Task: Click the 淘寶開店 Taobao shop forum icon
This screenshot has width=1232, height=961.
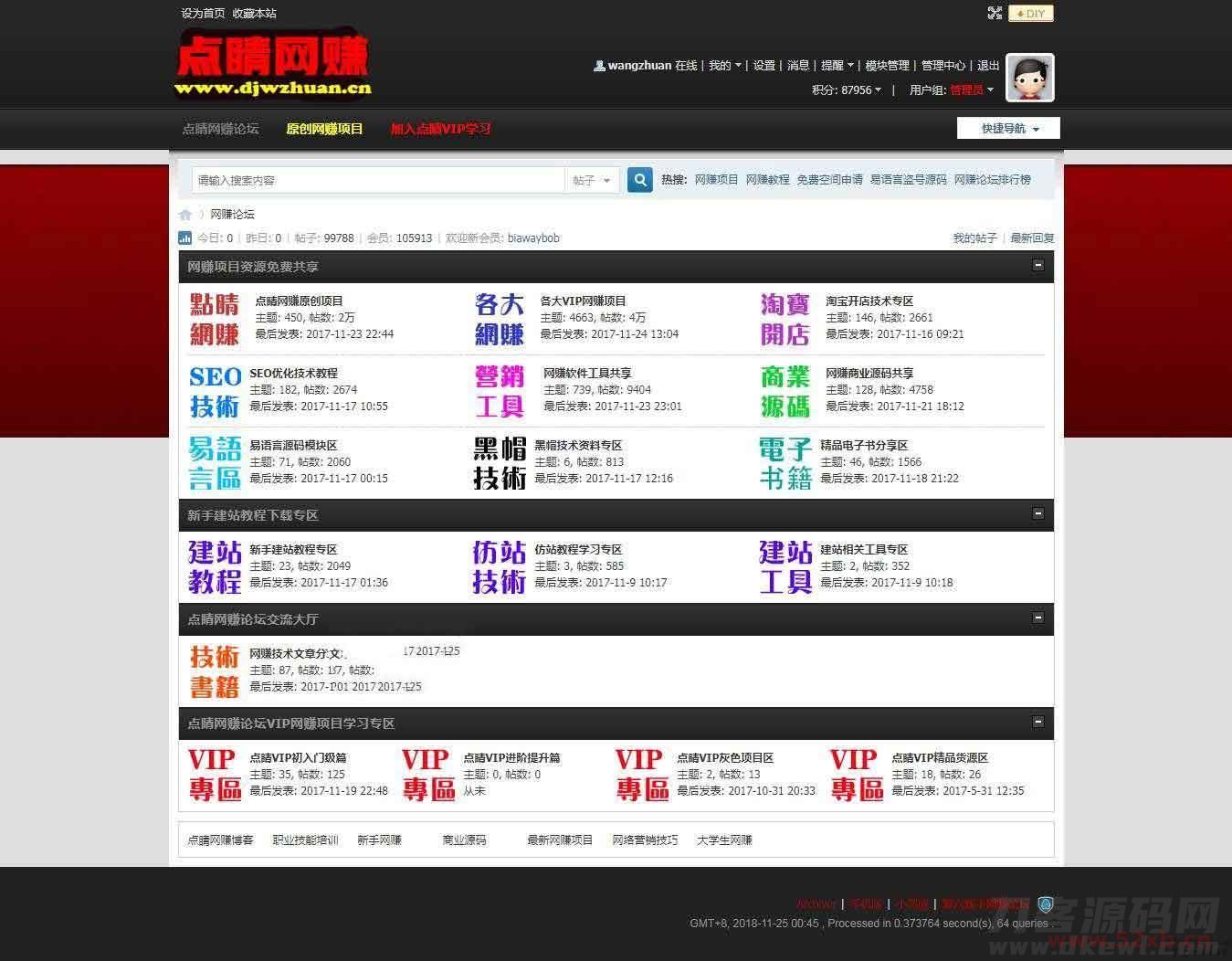Action: 784,317
